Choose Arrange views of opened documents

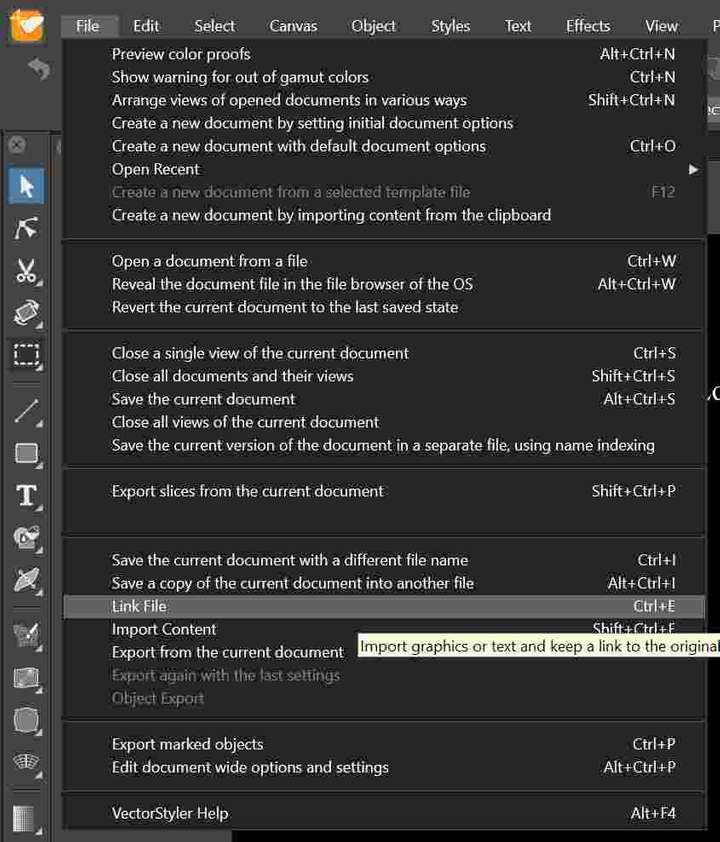click(384, 100)
